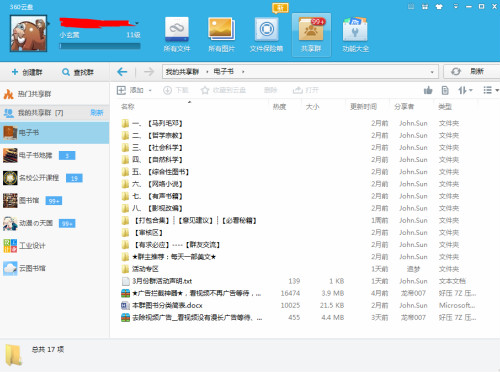Sort by 更新时间 column header
The image size is (500, 372).
tap(363, 107)
